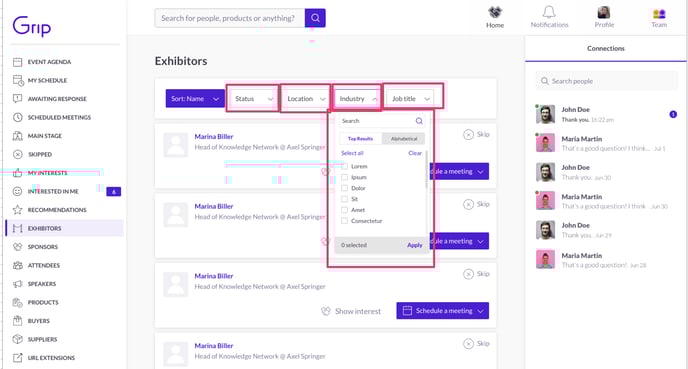Go to Home via handshake icon
The width and height of the screenshot is (688, 369).
coord(495,13)
